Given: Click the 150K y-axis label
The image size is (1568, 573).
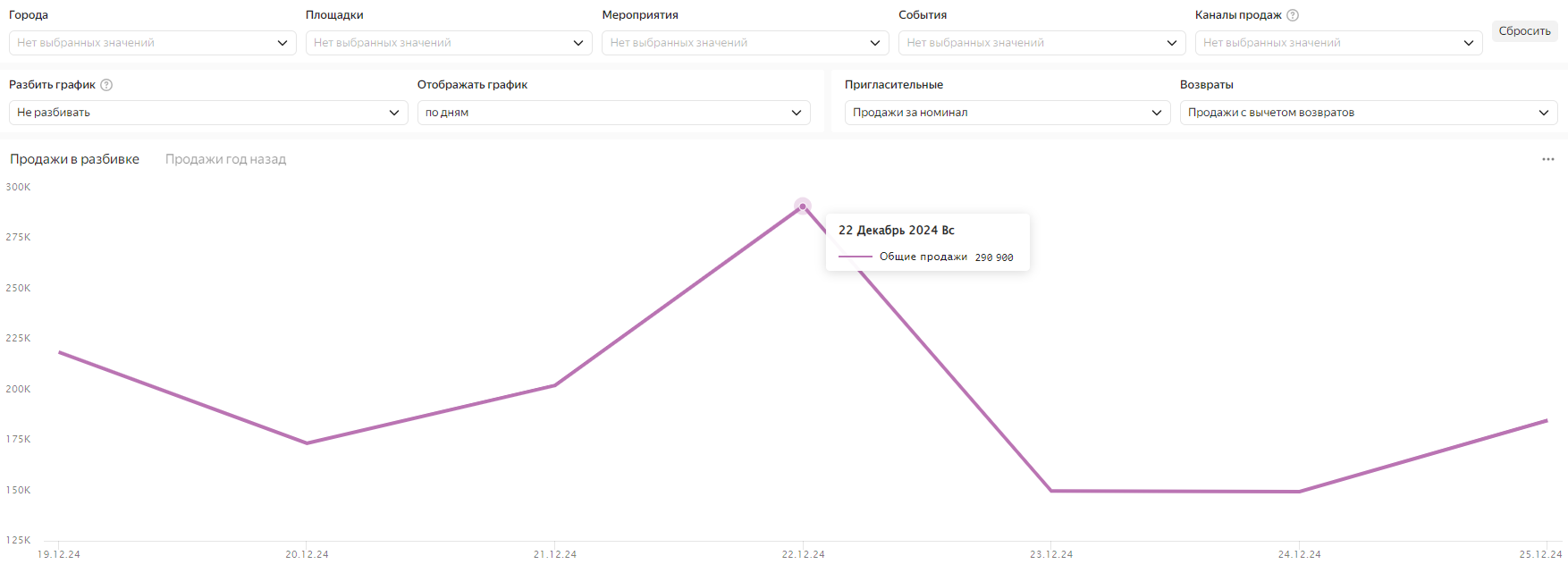Looking at the screenshot, I should tap(18, 490).
